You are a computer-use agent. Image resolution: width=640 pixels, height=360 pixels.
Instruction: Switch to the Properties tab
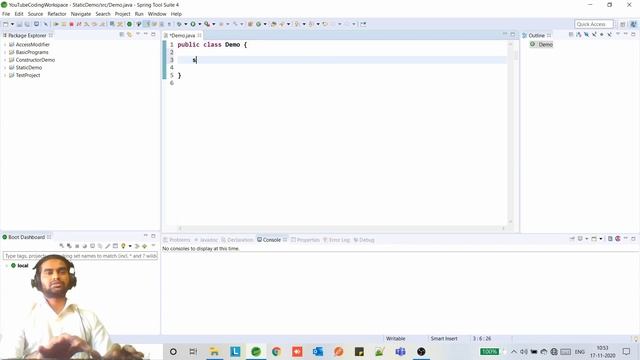tap(305, 240)
